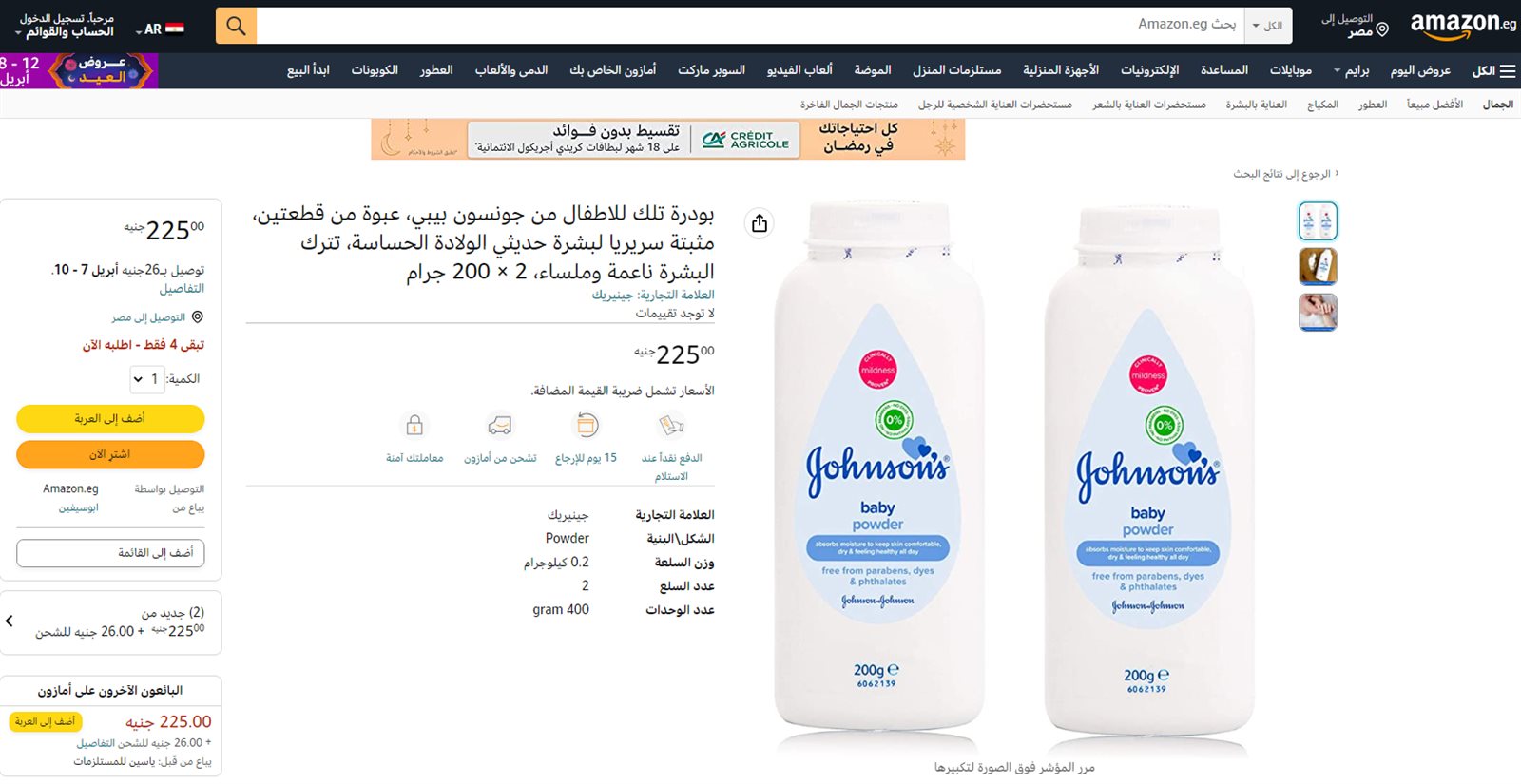Click the Amazon.eg logo
Image resolution: width=1521 pixels, height=784 pixels.
(1463, 25)
